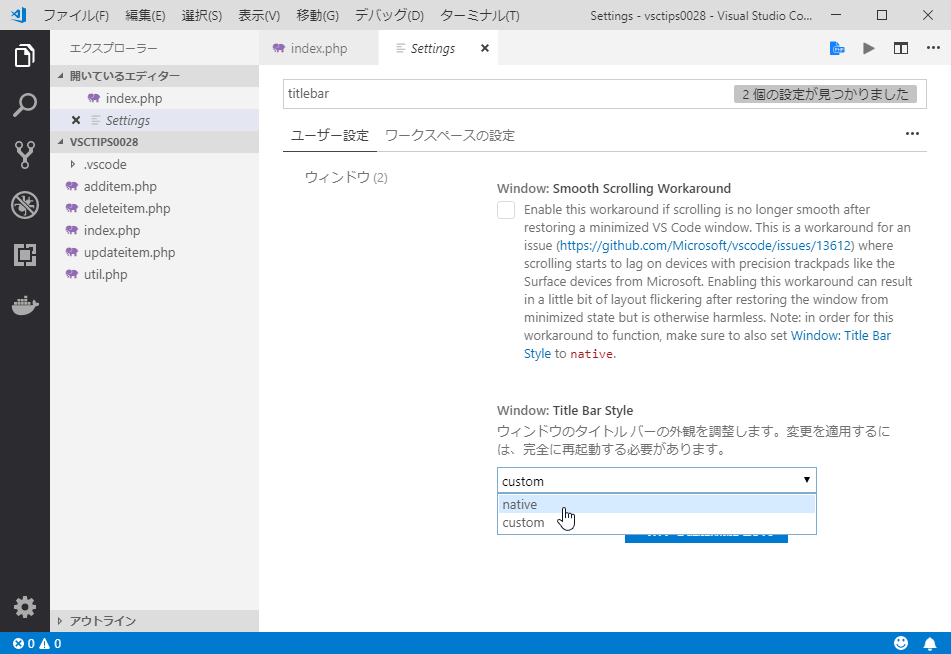Open notifications with the bell icon
The height and width of the screenshot is (654, 951).
point(929,643)
